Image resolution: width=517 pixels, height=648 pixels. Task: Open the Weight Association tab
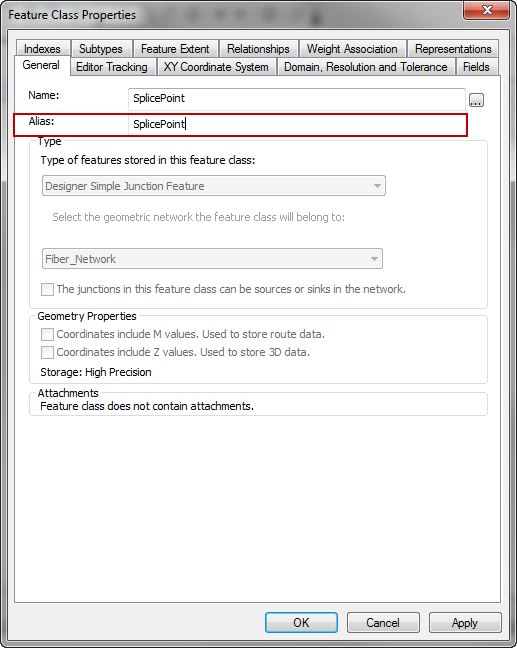pos(352,49)
